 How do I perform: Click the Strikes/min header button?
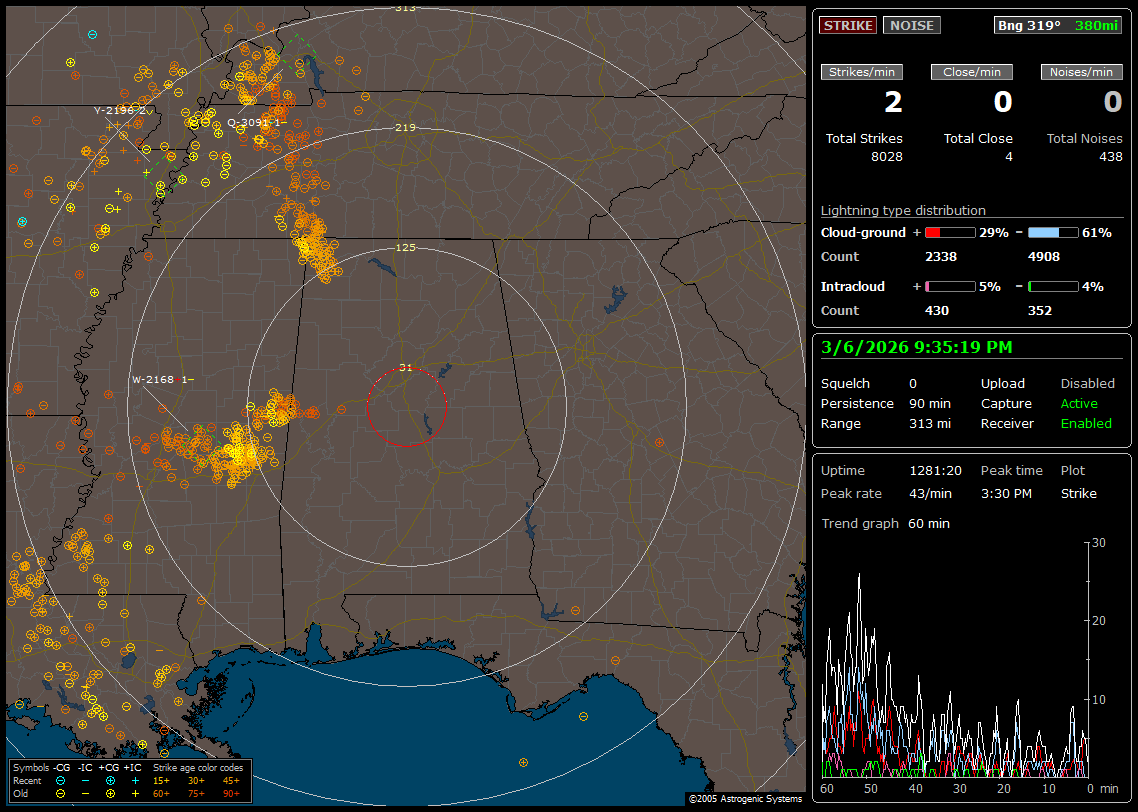pyautogui.click(x=861, y=72)
